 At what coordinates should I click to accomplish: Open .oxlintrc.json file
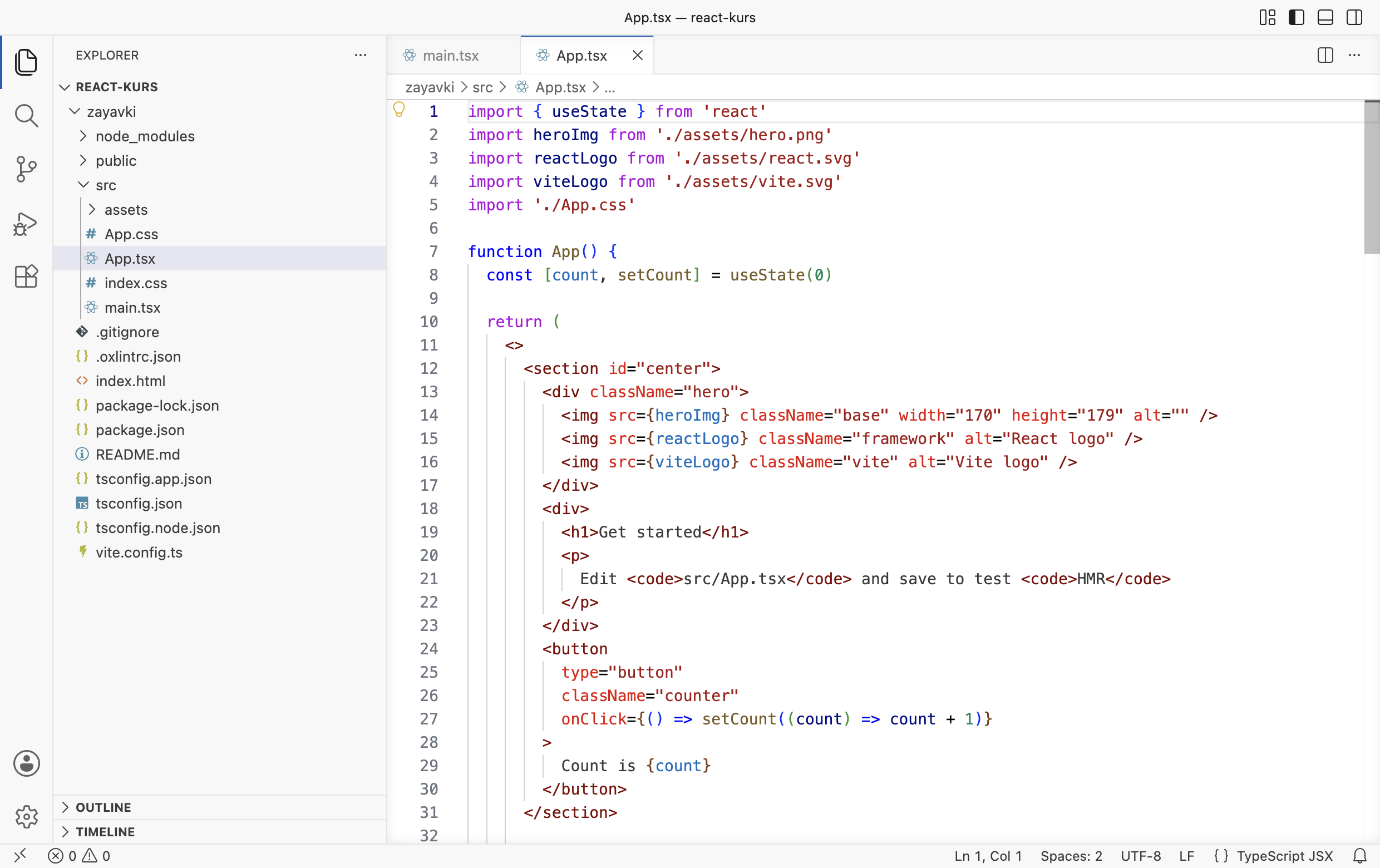[x=220, y=356]
